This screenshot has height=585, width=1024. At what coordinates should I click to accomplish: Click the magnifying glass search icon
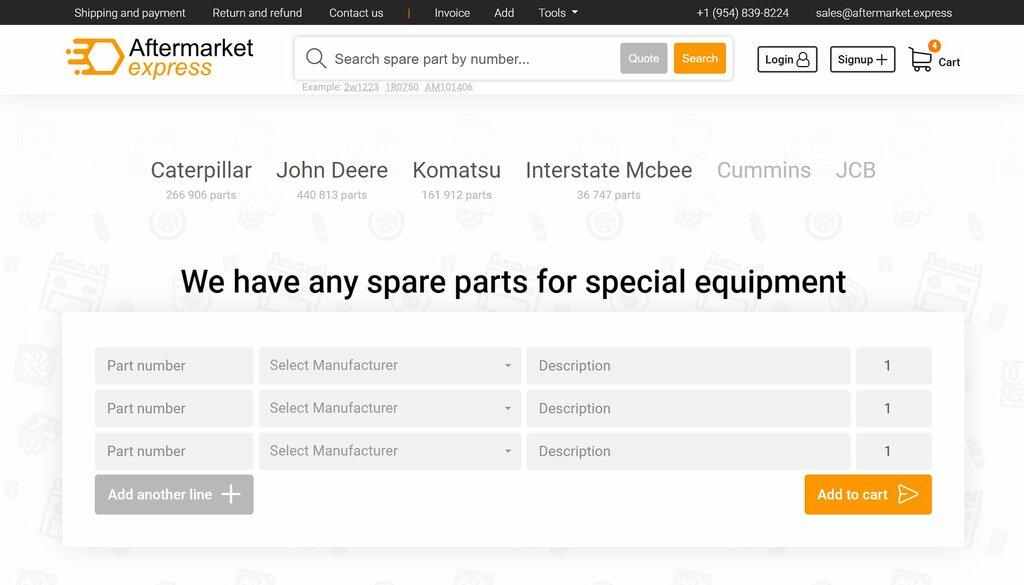(x=316, y=58)
